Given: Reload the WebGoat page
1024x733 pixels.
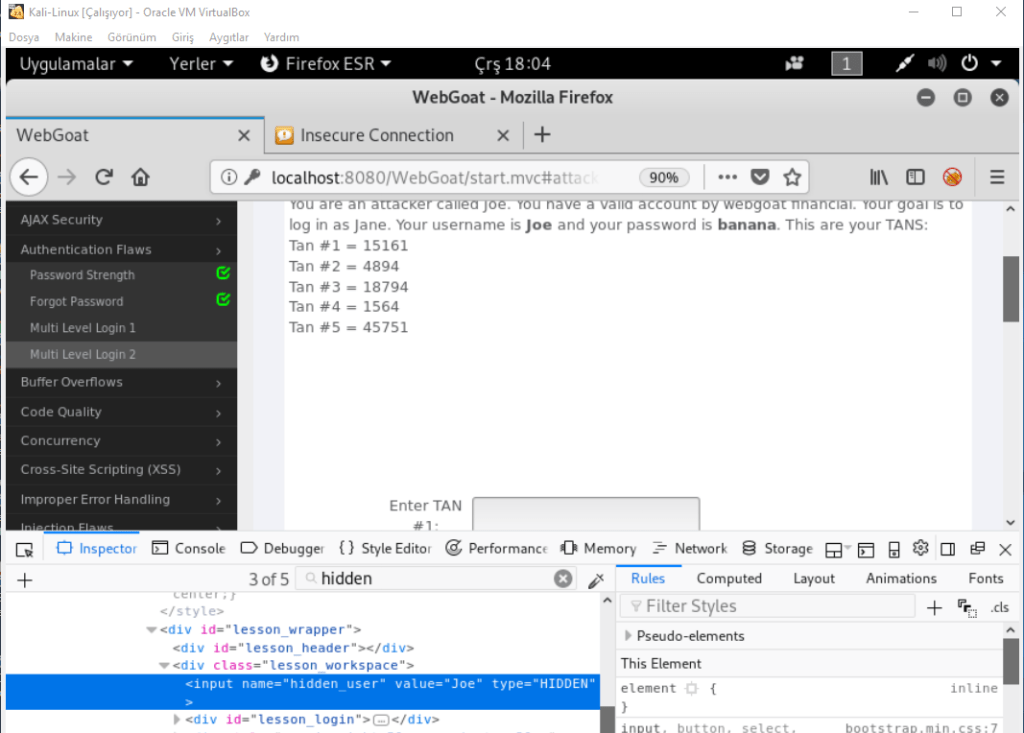Looking at the screenshot, I should 103,177.
